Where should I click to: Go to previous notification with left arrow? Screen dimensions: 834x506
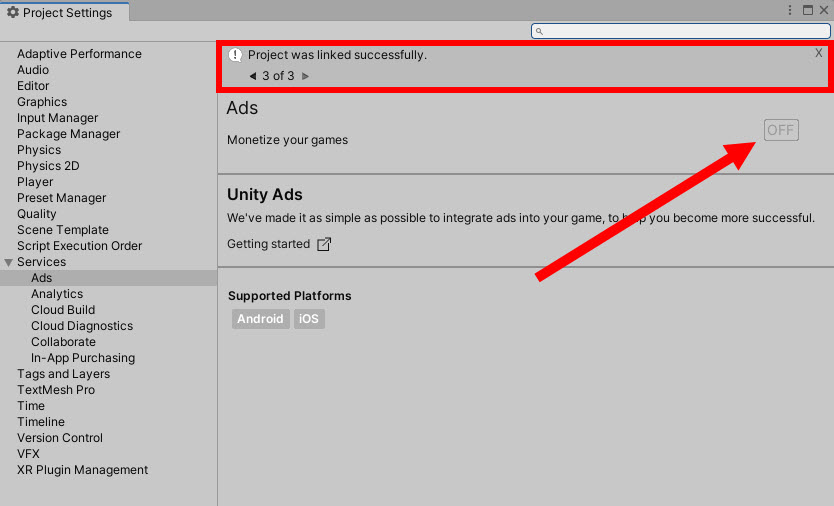pyautogui.click(x=253, y=76)
